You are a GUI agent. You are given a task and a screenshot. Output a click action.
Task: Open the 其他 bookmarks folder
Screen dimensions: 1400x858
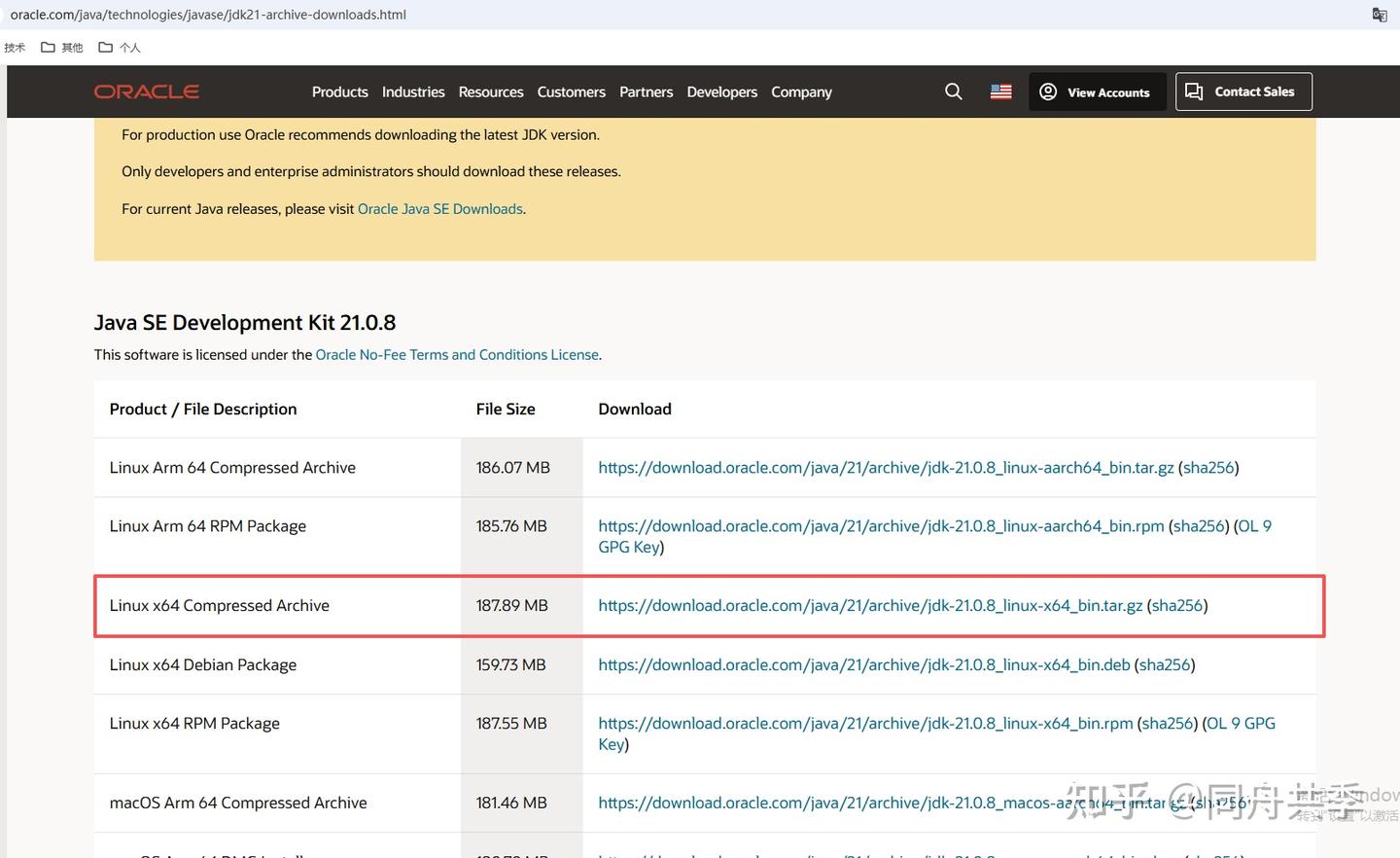click(62, 48)
